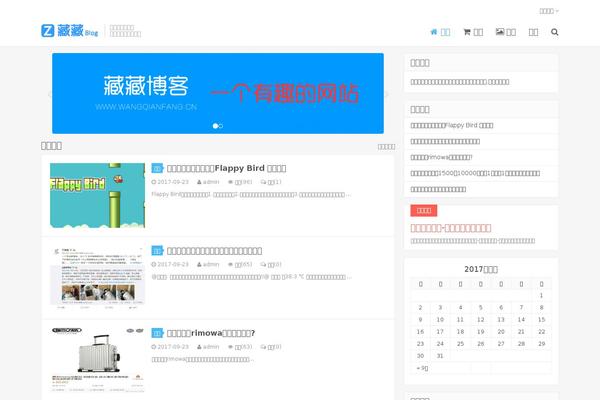Open the sidebar link mentioning 1500 and 10000
Image resolution: width=600 pixels, height=400 pixels.
point(475,173)
